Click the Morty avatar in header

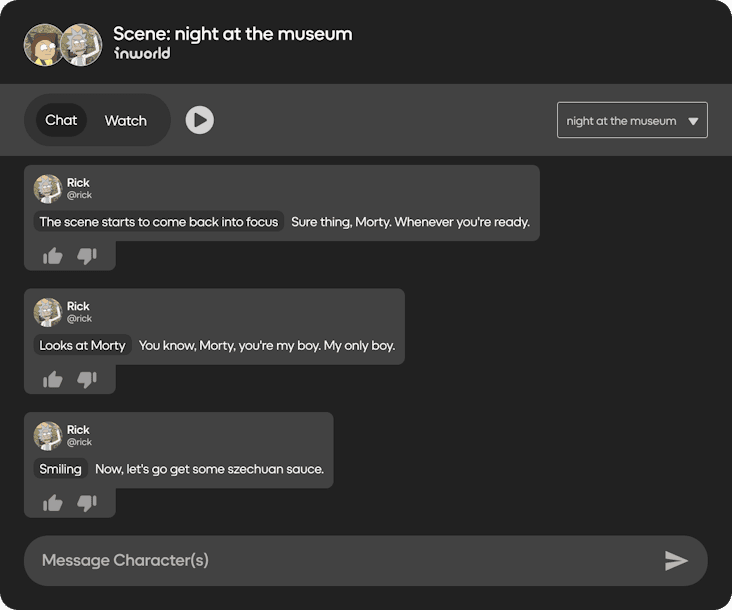click(x=43, y=45)
